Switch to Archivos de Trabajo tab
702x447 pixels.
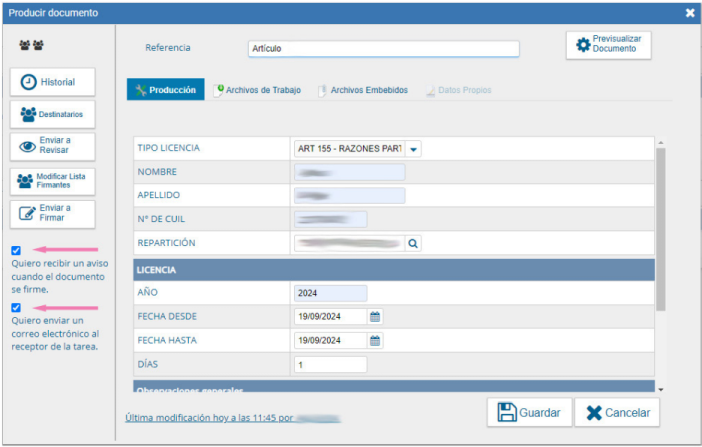pyautogui.click(x=260, y=90)
